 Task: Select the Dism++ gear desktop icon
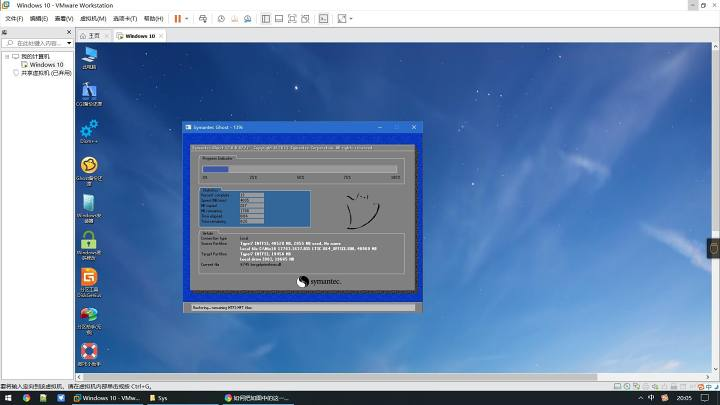[89, 132]
